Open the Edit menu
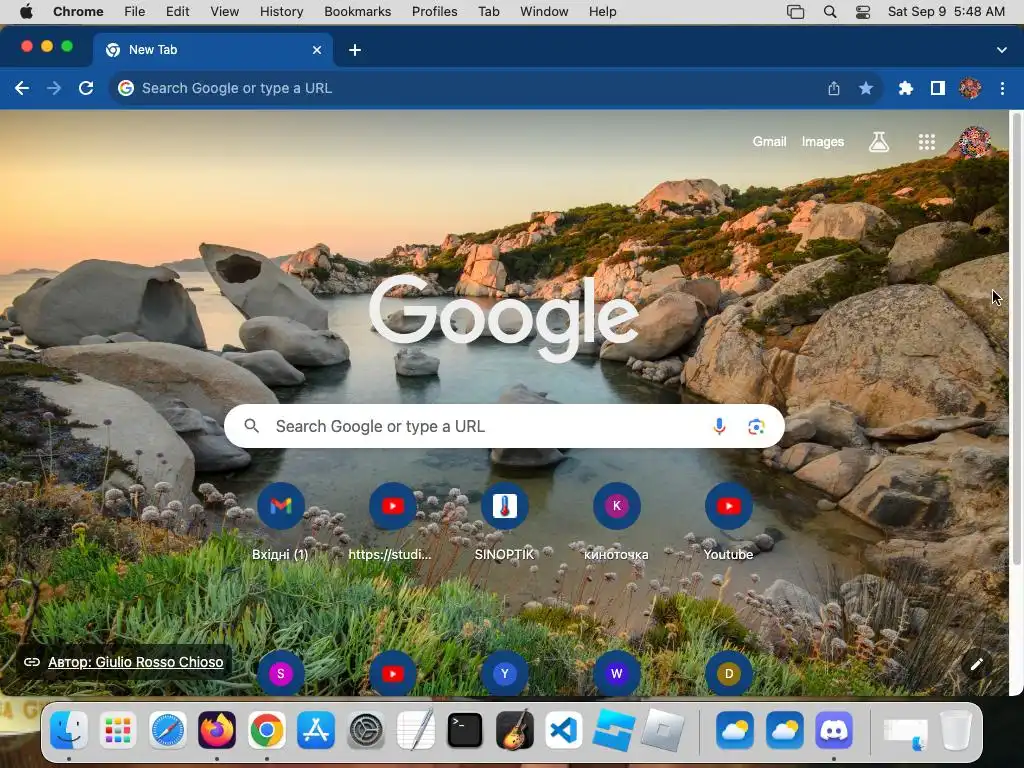Screen dimensions: 1024x768 coord(177,12)
